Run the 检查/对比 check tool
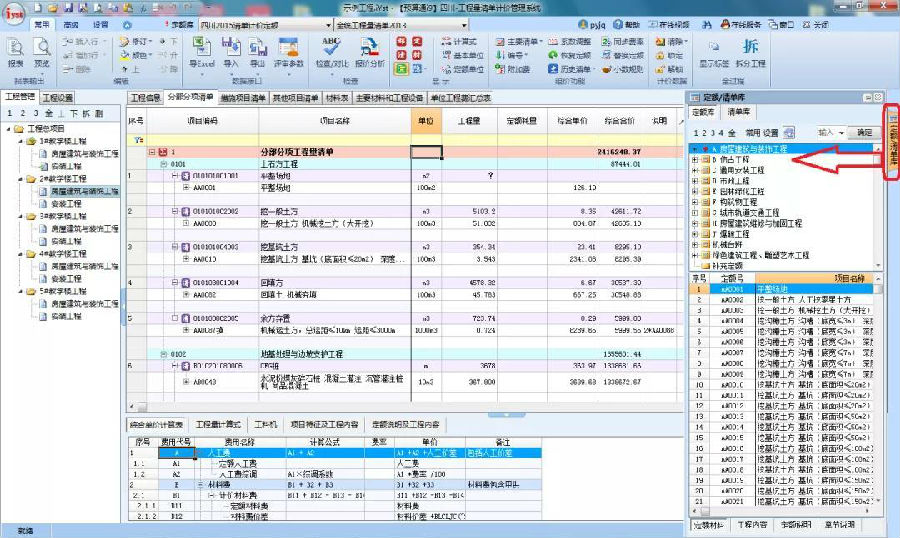 (331, 50)
